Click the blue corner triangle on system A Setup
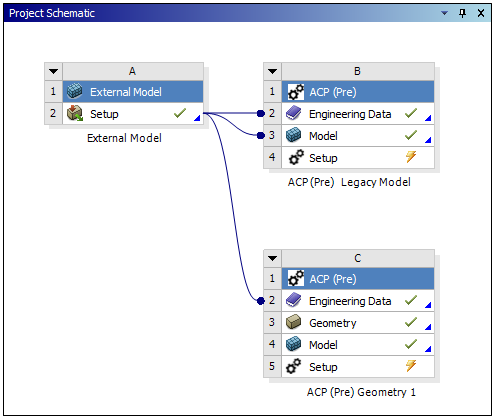The image size is (495, 419). tap(197, 118)
